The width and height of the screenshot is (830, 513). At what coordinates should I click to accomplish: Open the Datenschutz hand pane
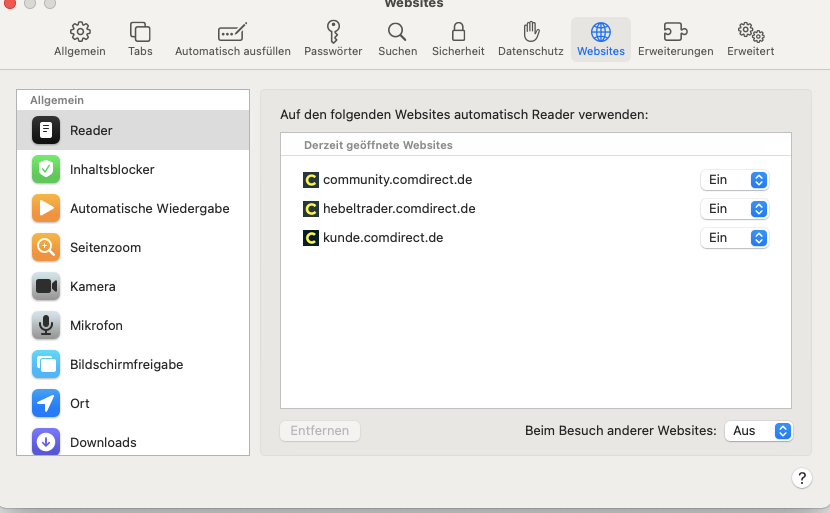click(530, 40)
